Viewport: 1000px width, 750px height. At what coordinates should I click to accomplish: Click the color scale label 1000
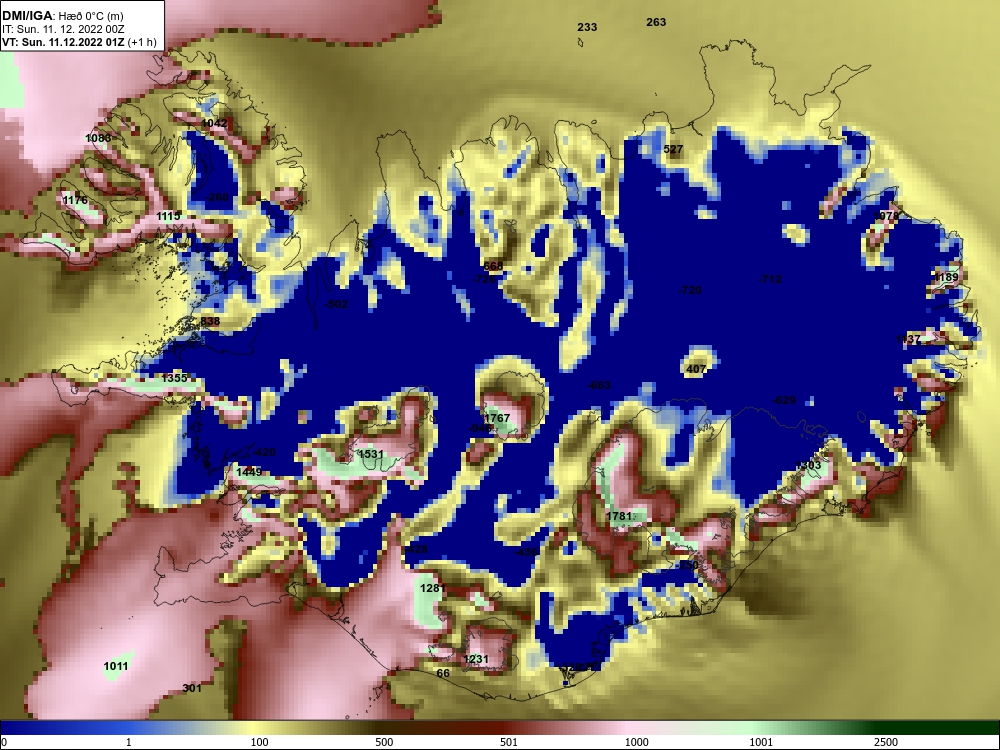click(636, 742)
